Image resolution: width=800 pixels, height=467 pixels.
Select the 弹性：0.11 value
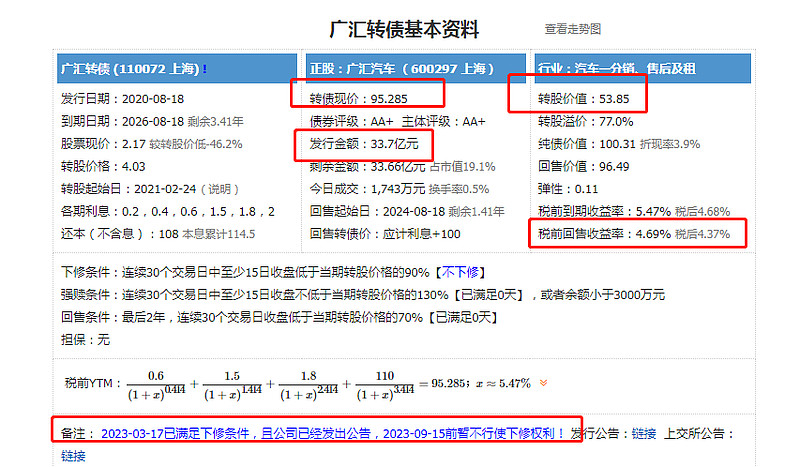(x=568, y=189)
